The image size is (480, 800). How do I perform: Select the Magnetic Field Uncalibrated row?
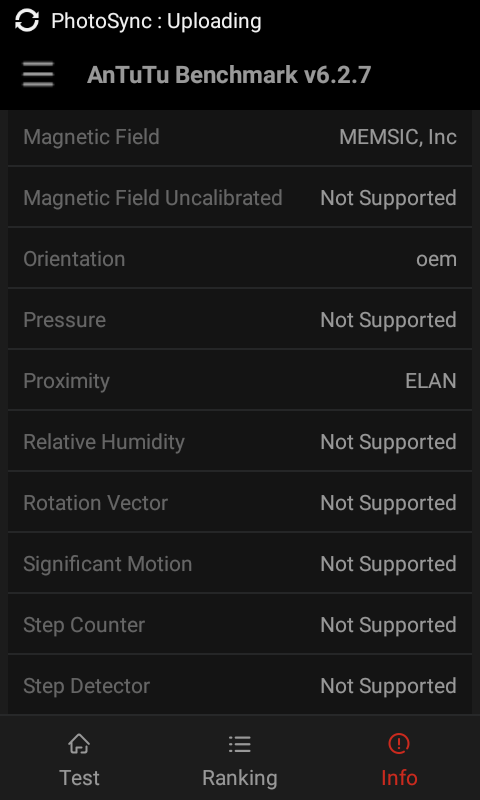coord(240,197)
